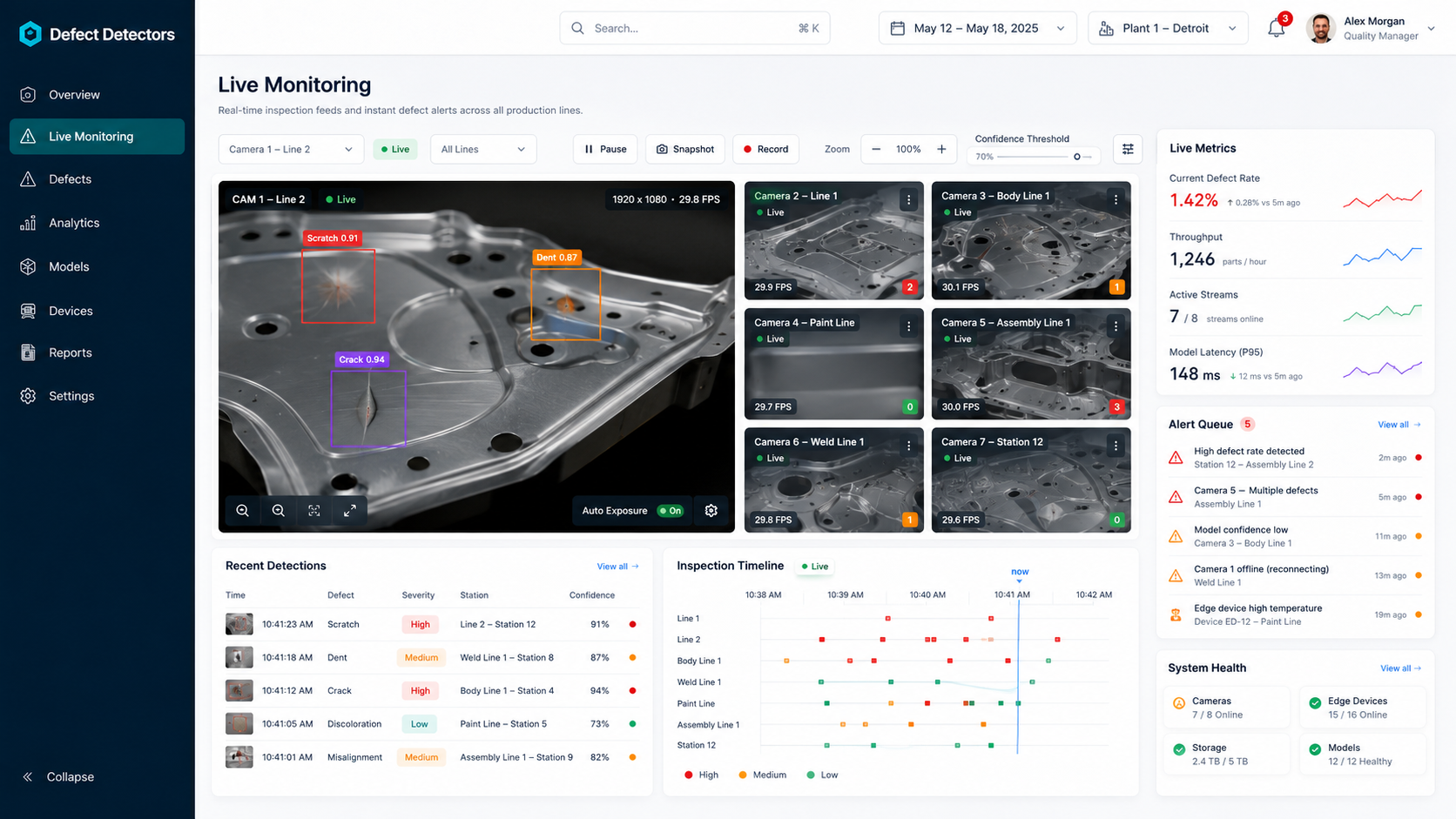
Task: Open the Discoloration detection row
Action: 432,724
